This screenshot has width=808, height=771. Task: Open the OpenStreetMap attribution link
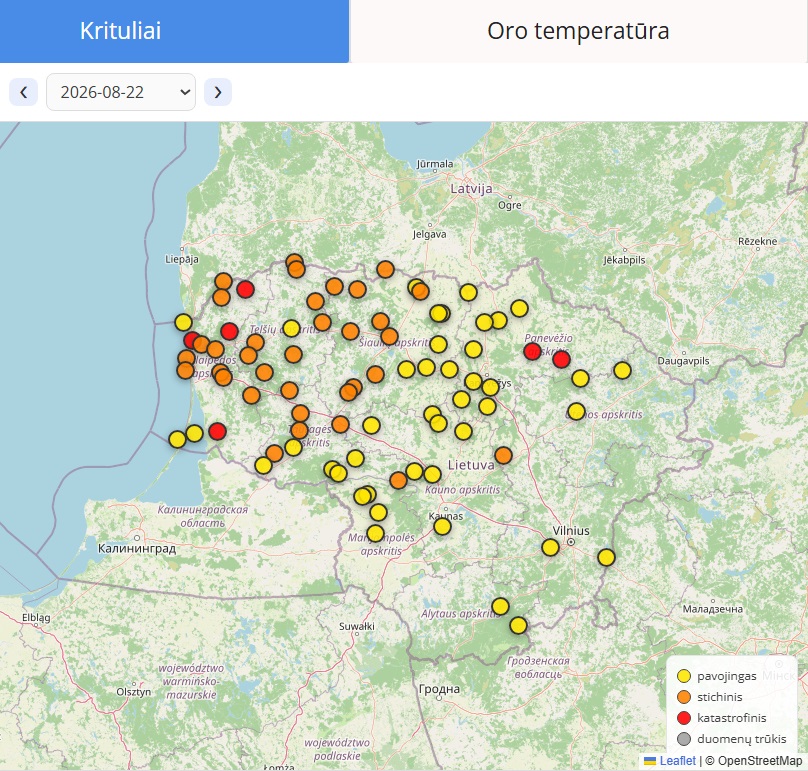click(760, 761)
